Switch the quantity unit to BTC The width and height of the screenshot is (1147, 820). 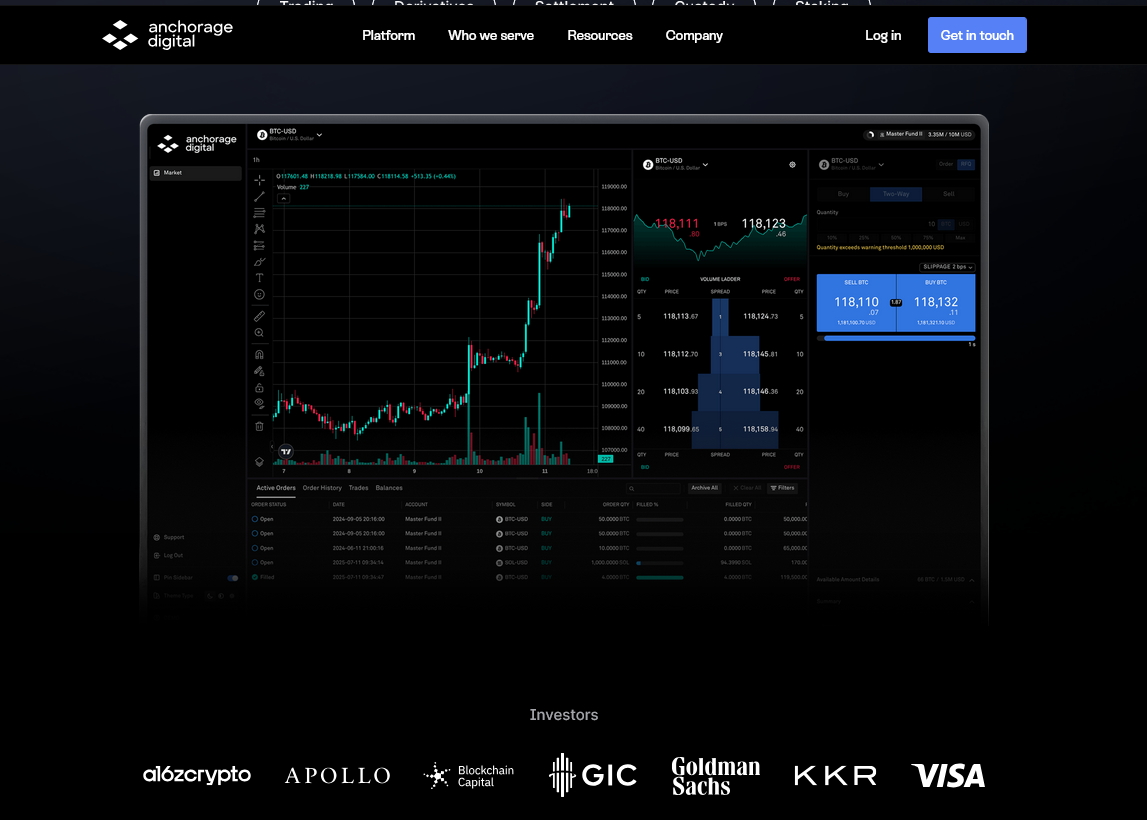point(947,224)
